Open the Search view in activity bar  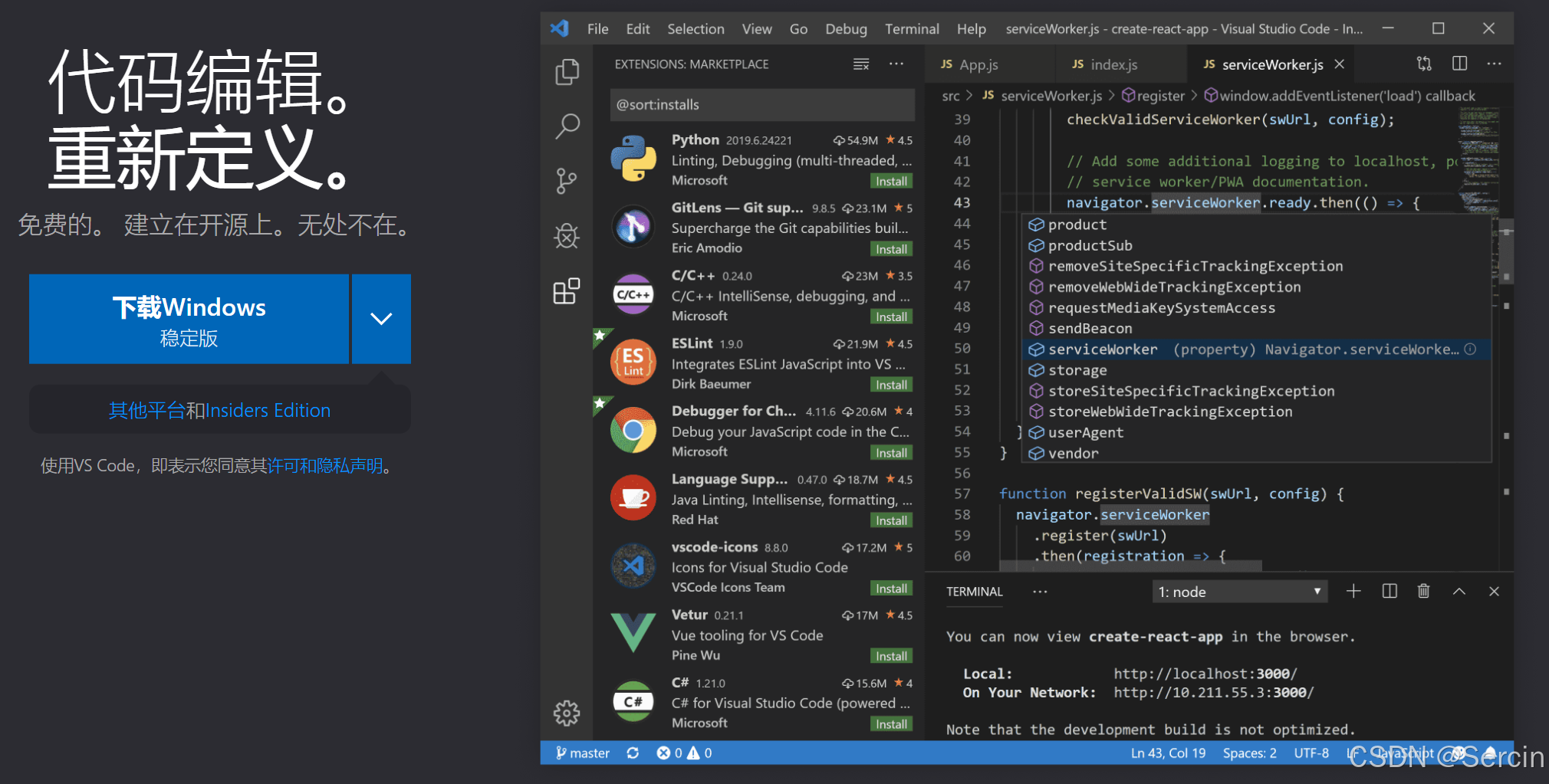[567, 126]
